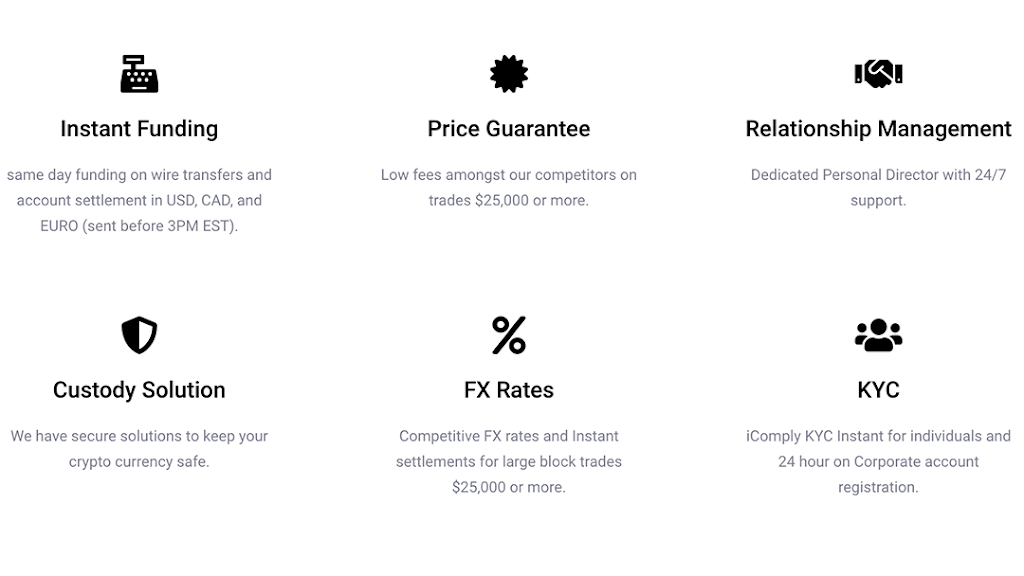Screen dimensions: 1024x576
Task: Select the Relationship Management heading
Action: point(878,129)
